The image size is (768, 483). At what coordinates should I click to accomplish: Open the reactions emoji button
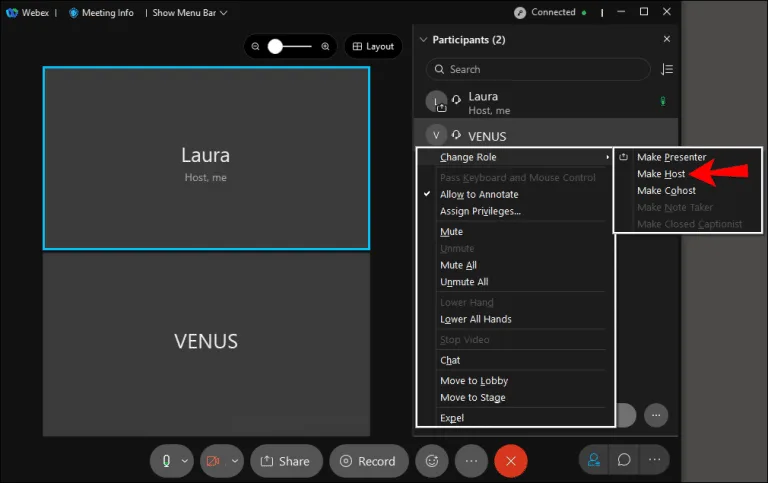(432, 461)
